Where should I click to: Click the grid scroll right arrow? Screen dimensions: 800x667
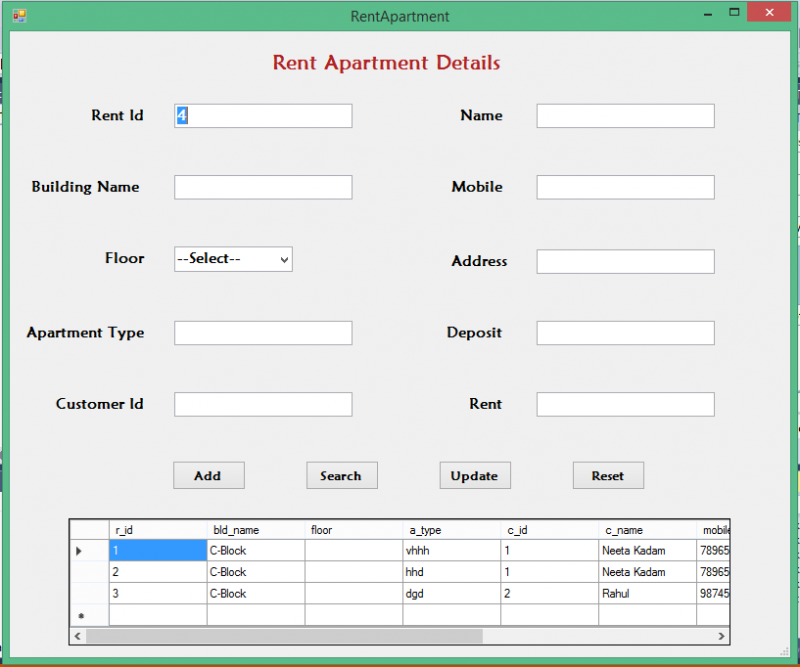pos(721,636)
